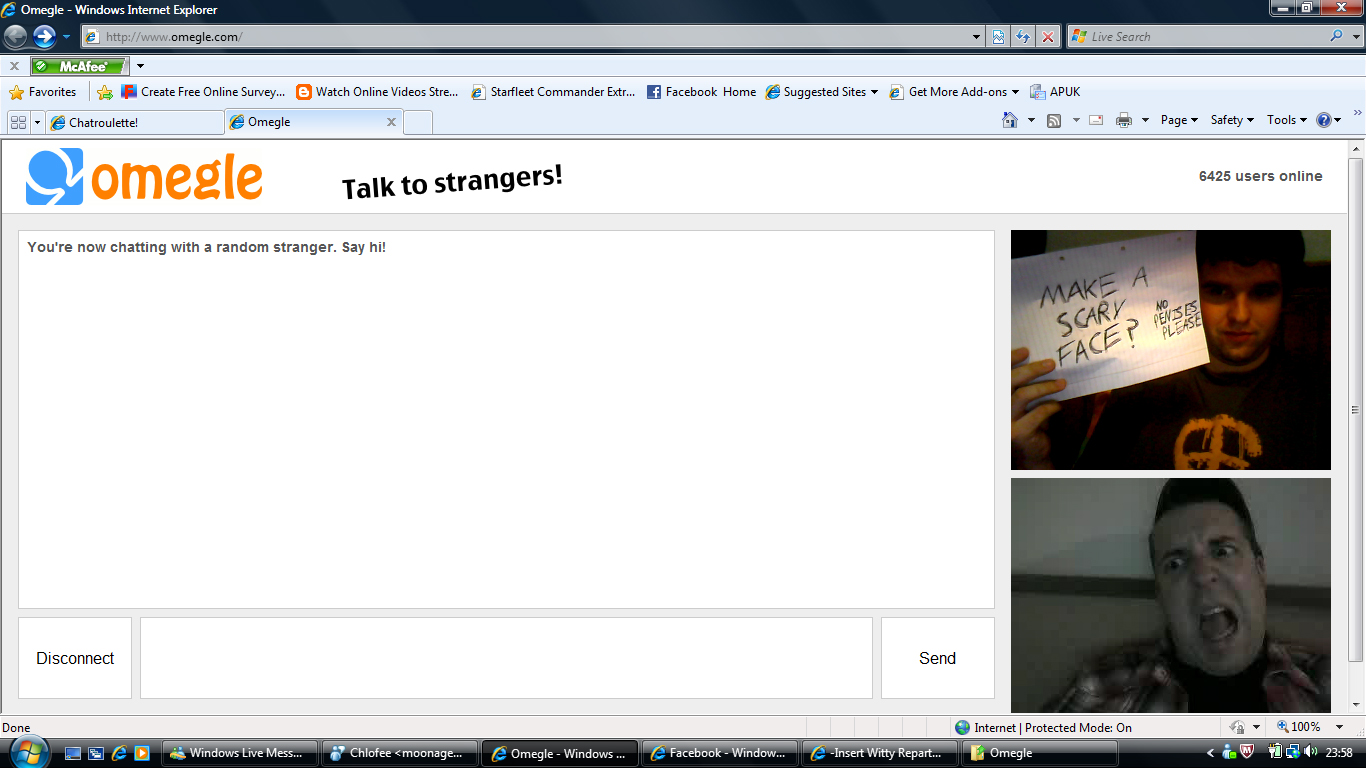Click the Send button
This screenshot has width=1366, height=768.
(x=938, y=658)
